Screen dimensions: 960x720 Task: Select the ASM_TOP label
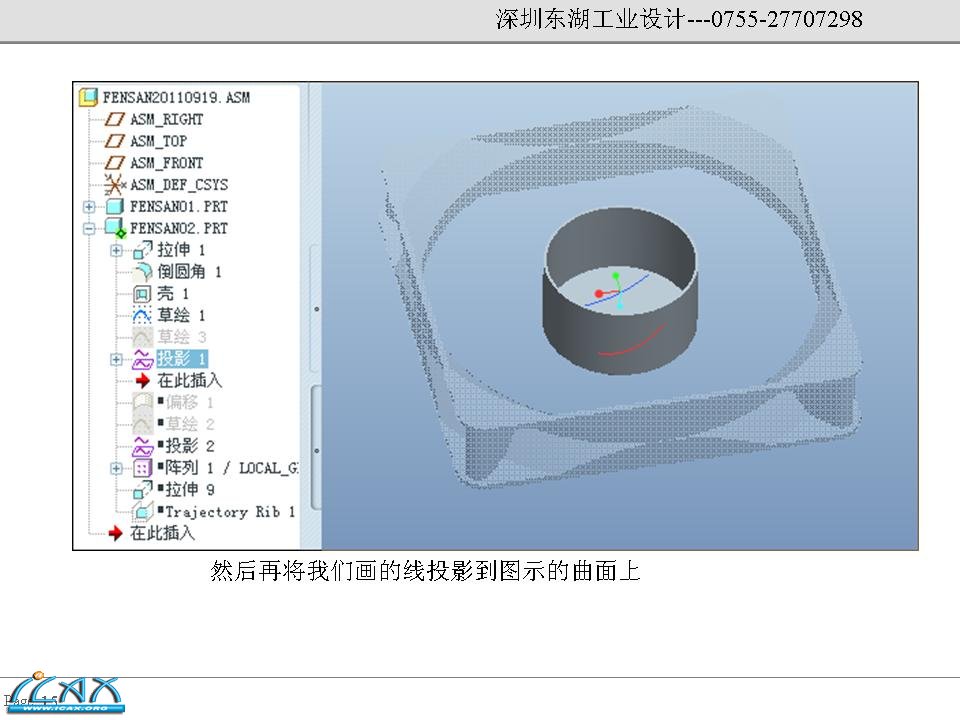coord(159,141)
